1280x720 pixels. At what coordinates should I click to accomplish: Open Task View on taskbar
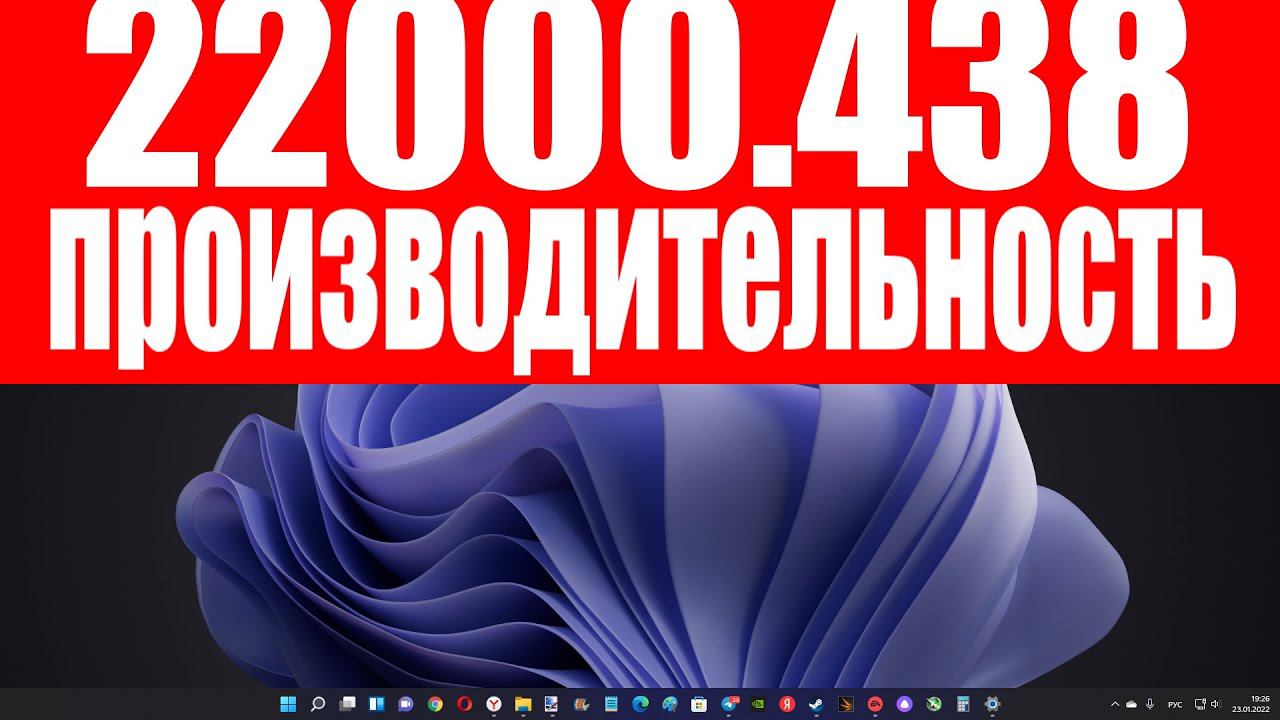(x=347, y=703)
